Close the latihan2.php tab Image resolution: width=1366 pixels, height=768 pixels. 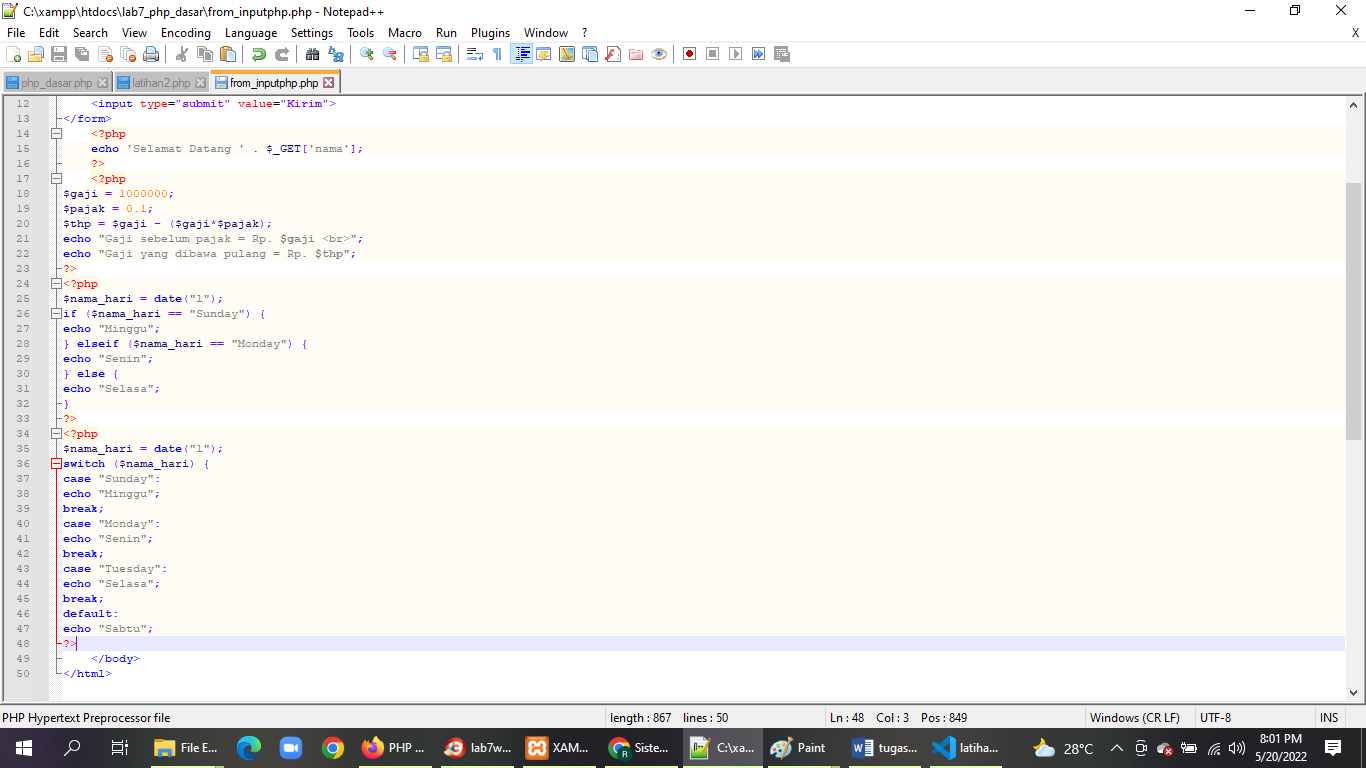pos(200,83)
